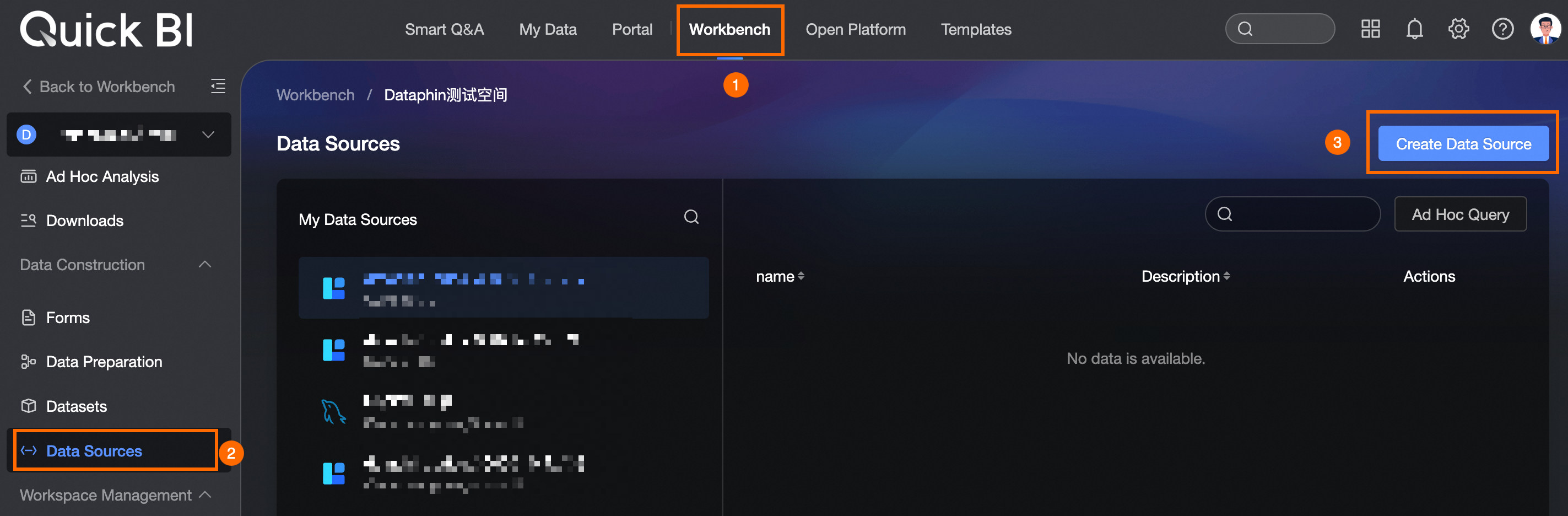
Task: Expand the workspace selector dropdown
Action: tap(208, 134)
